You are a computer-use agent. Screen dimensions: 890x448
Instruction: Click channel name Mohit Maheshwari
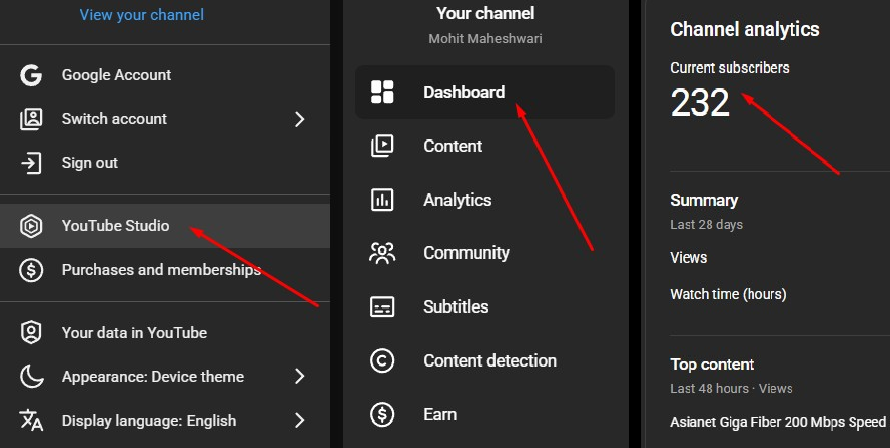click(485, 39)
